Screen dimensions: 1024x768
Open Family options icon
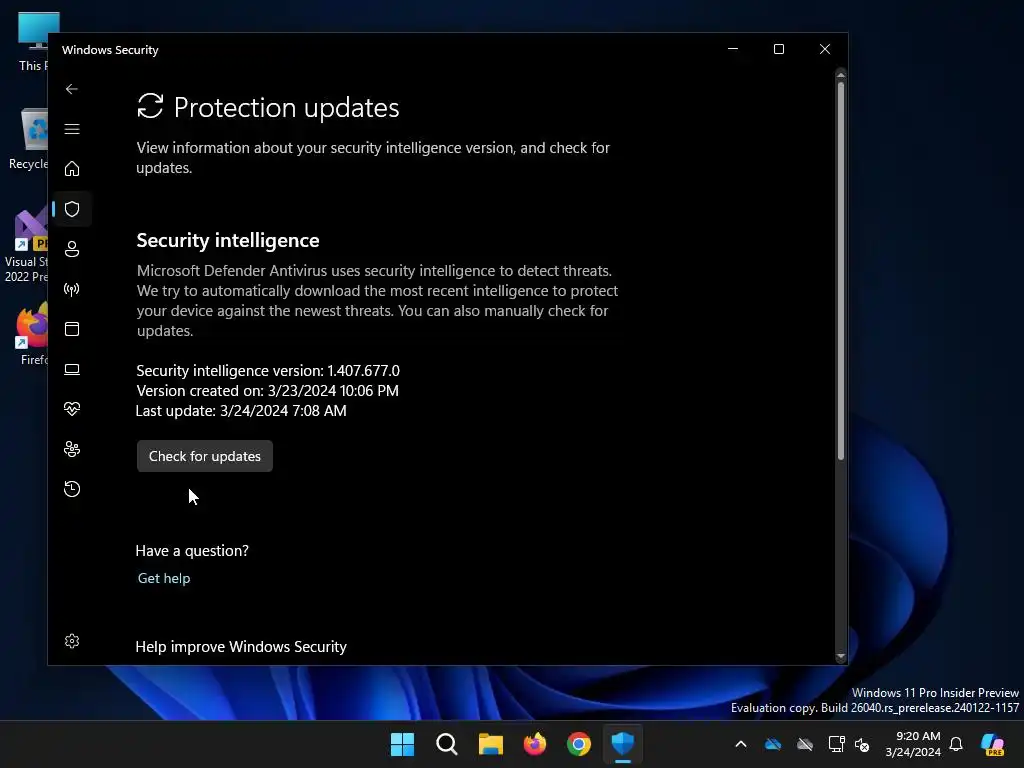(72, 449)
